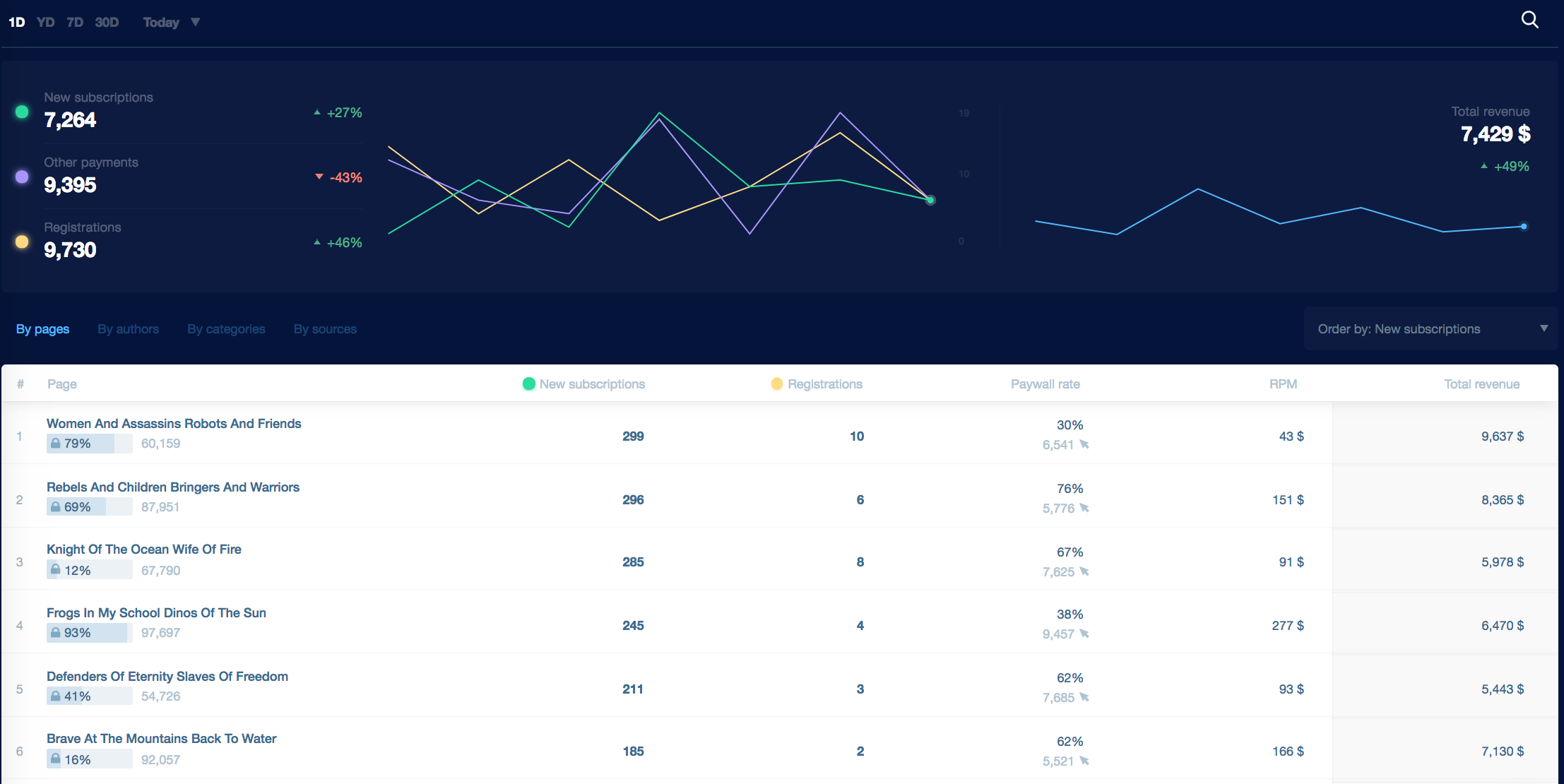Sort by the Paywall rate column header
This screenshot has width=1564, height=784.
[x=1045, y=384]
